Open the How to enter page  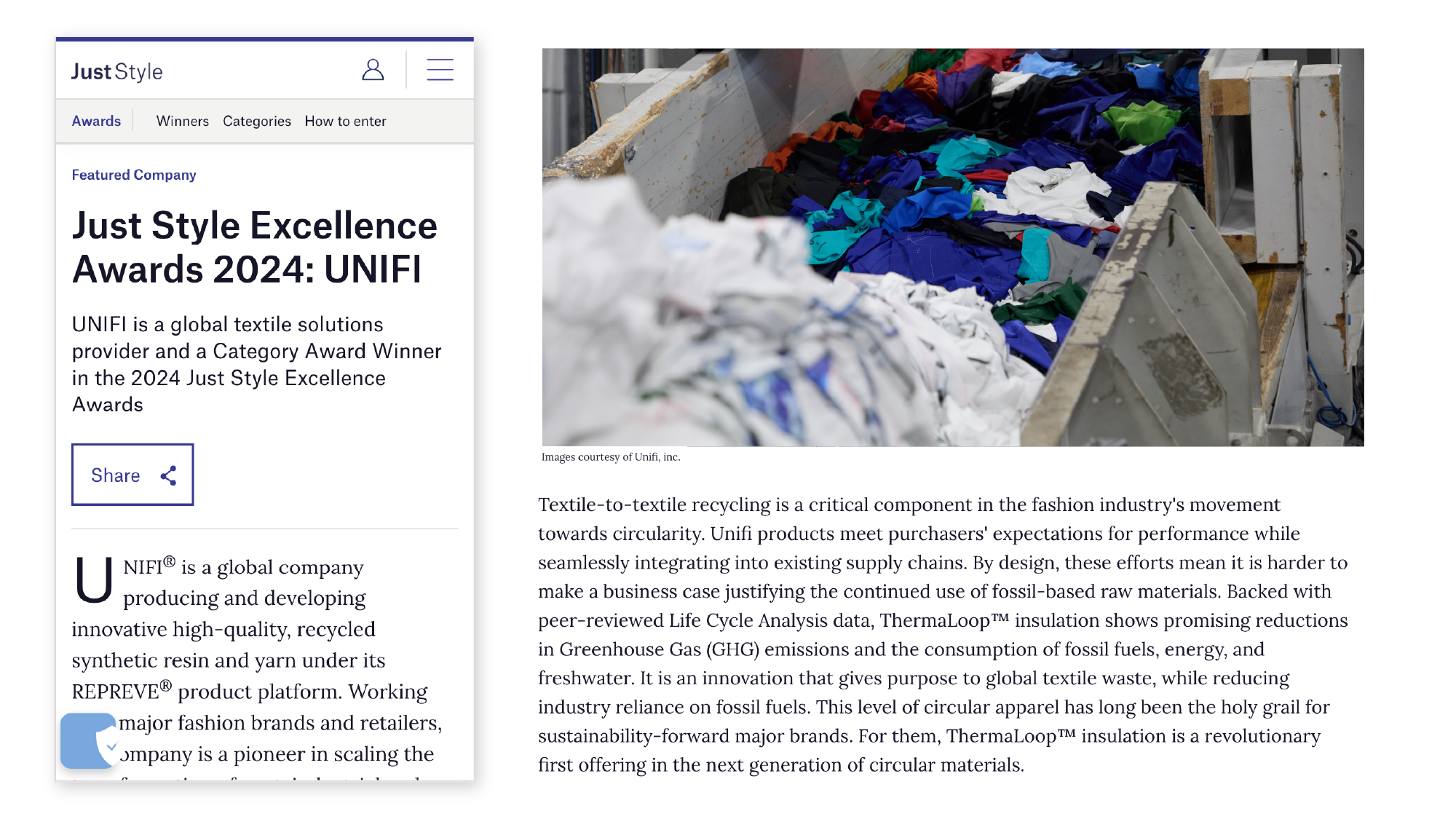(345, 121)
